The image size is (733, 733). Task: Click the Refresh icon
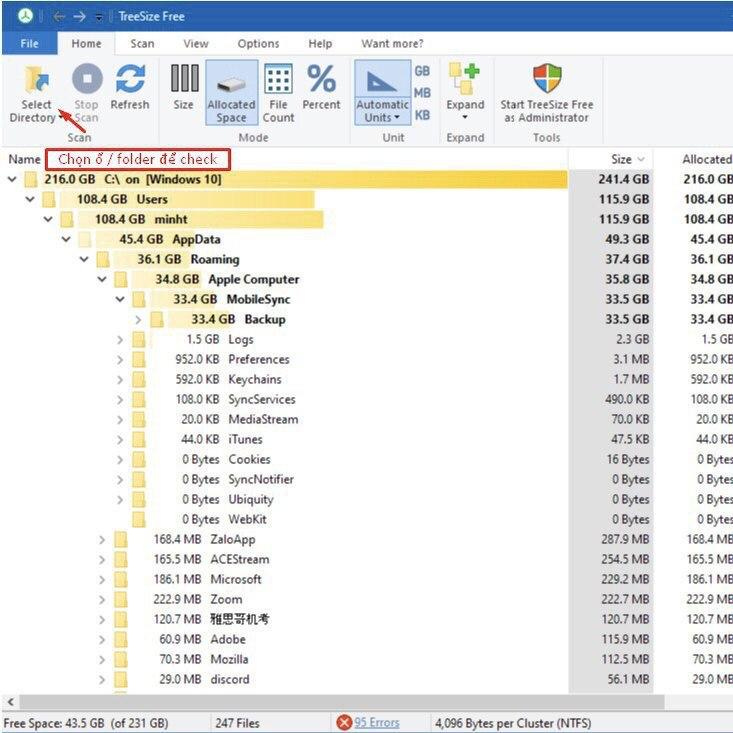pyautogui.click(x=130, y=79)
